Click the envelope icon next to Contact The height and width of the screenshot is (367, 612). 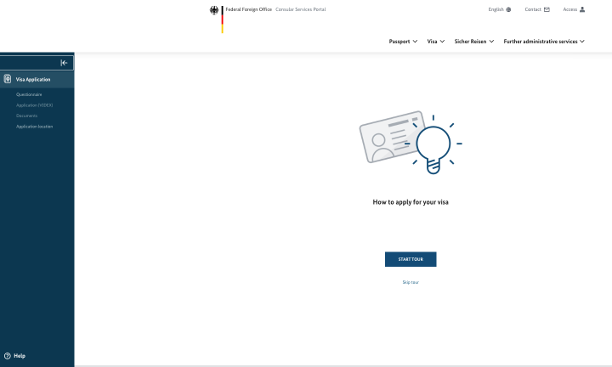547,9
